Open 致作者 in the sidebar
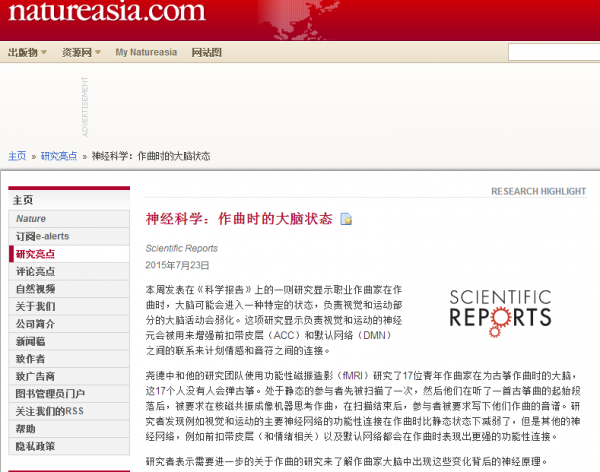 click(x=69, y=359)
